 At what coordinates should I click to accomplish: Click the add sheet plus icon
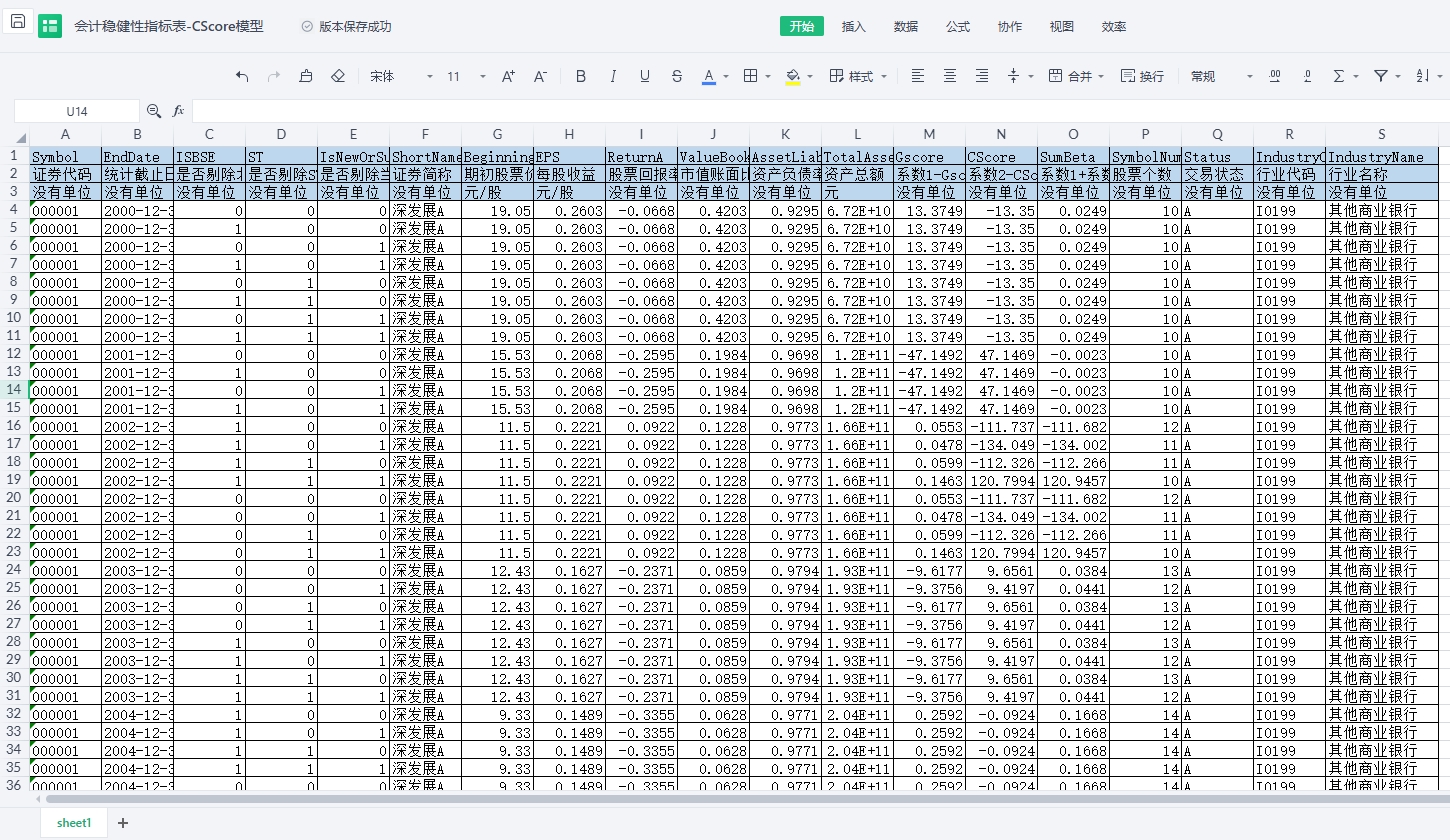(x=123, y=823)
